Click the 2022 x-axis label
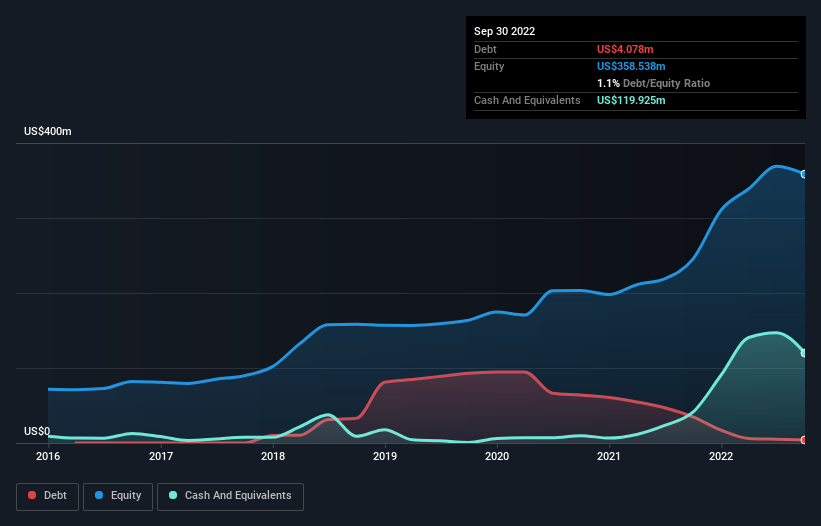 tap(721, 456)
